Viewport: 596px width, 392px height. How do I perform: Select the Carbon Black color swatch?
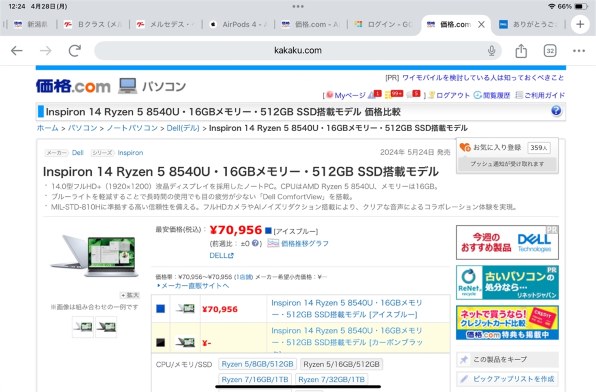tap(160, 342)
